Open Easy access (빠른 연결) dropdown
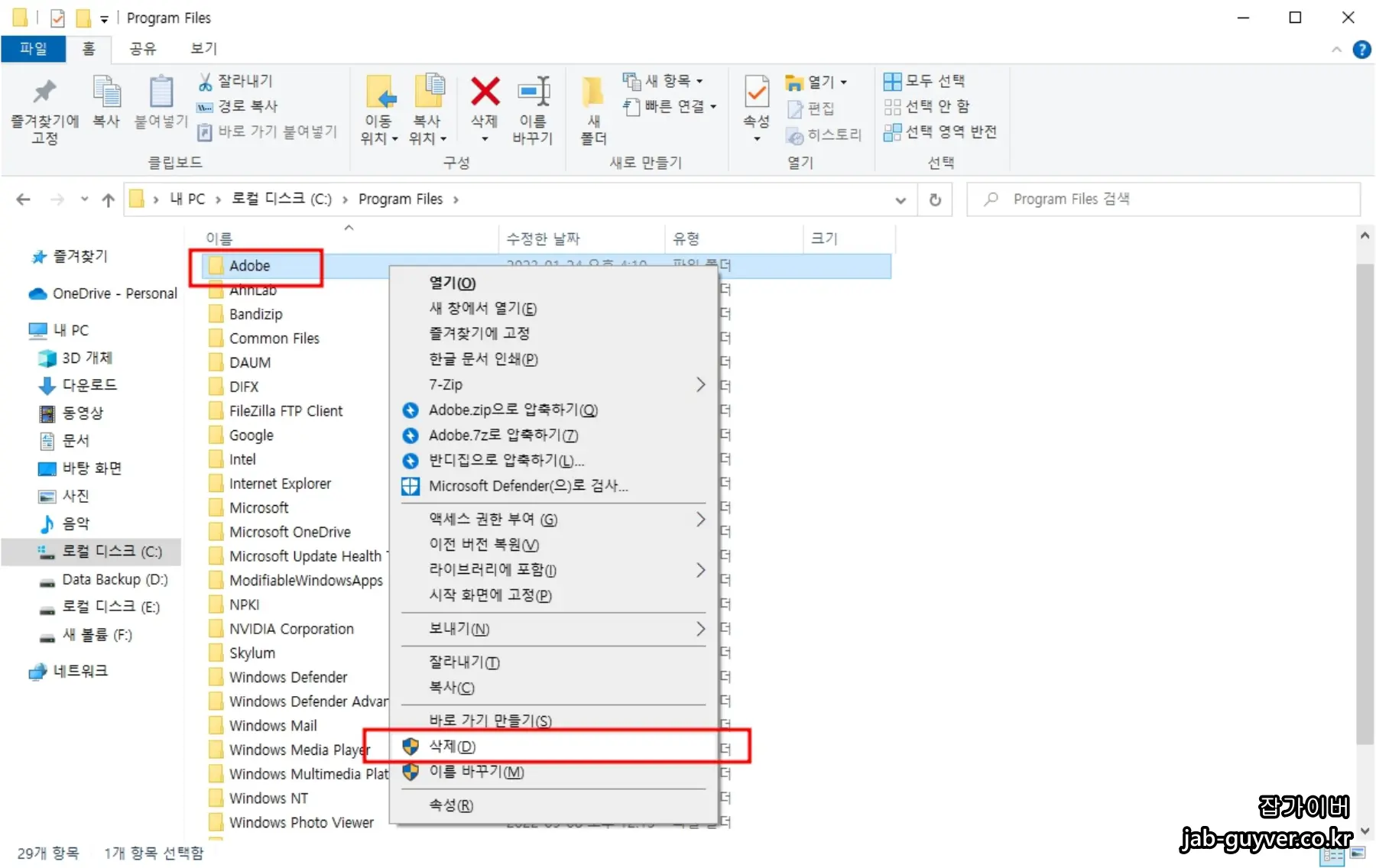This screenshot has width=1376, height=868. click(x=670, y=106)
